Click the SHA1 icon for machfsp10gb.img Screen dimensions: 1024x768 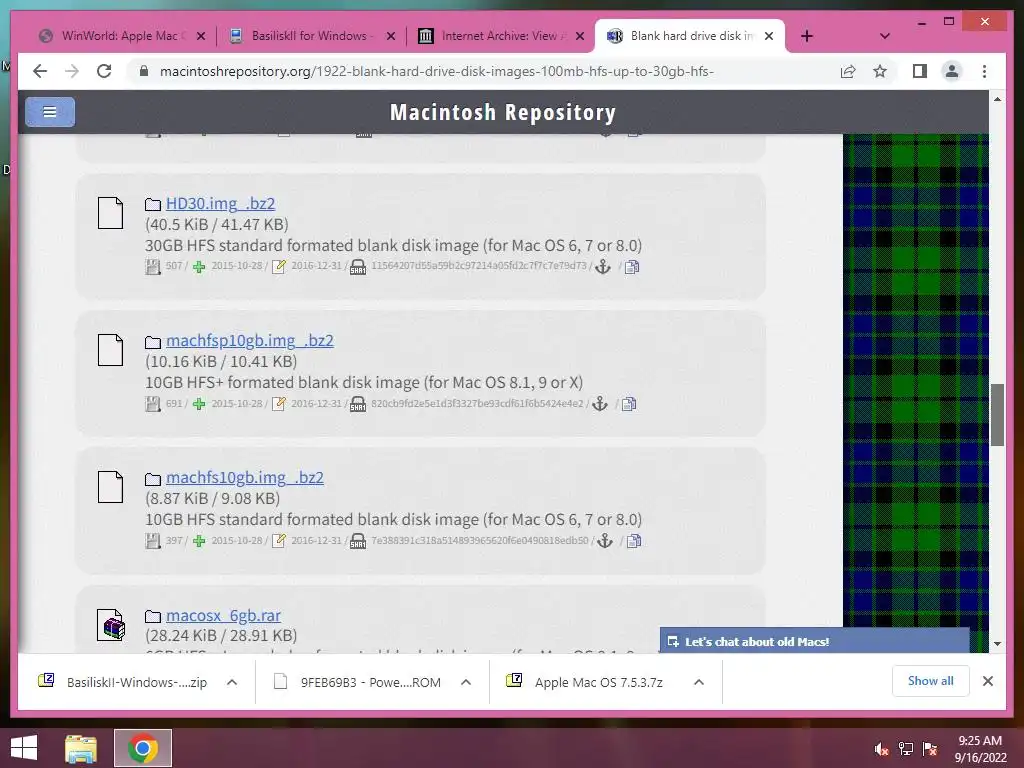(358, 404)
